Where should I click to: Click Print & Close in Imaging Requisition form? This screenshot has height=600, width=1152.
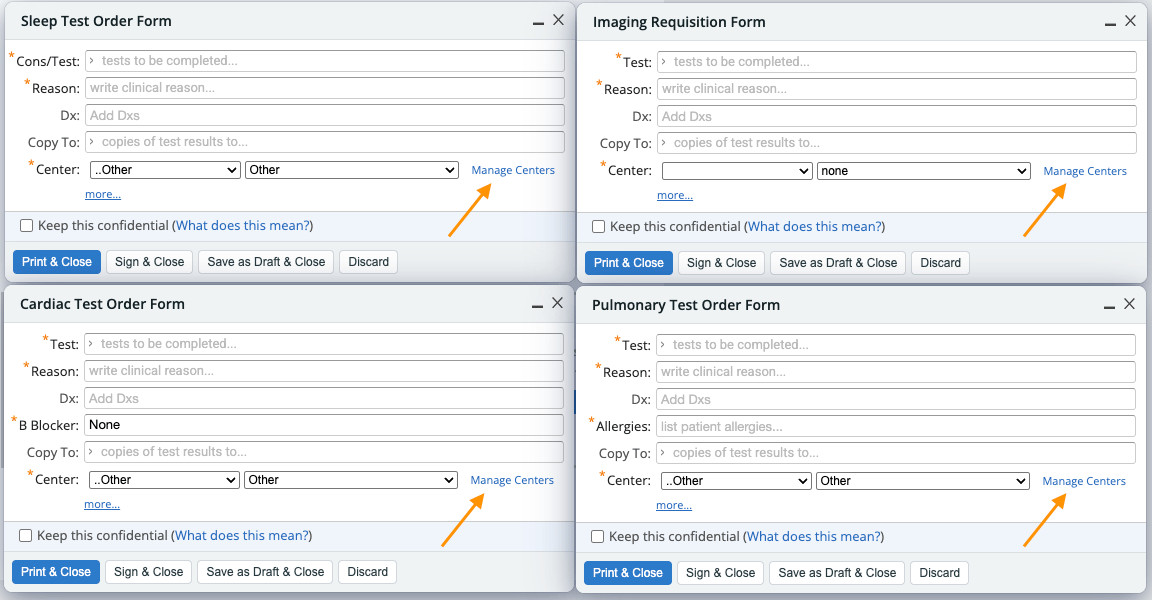[629, 263]
